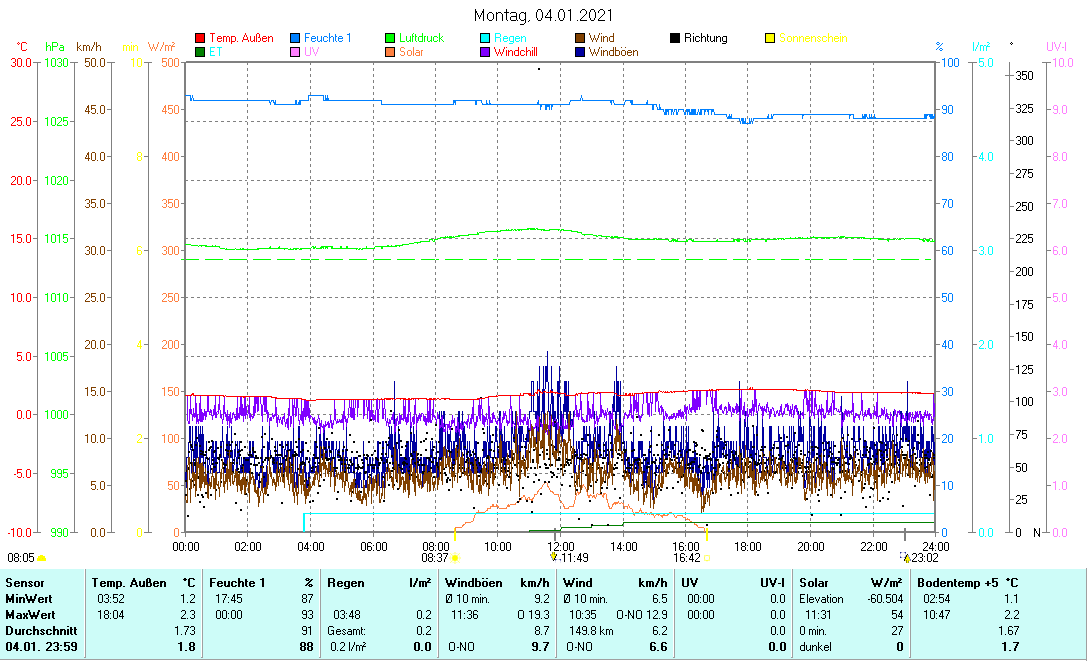Click the green Luftdruck legend square

(391, 39)
